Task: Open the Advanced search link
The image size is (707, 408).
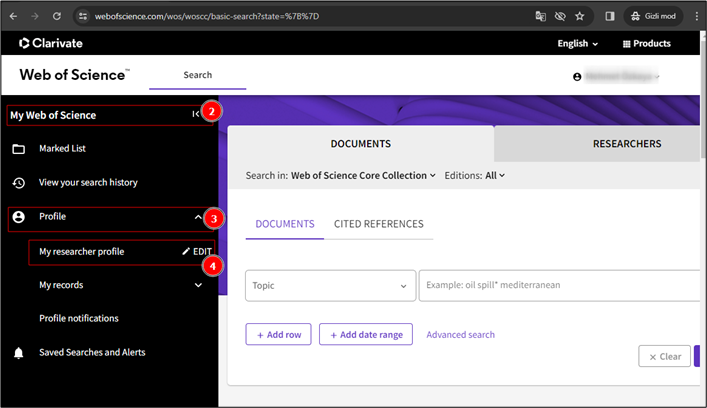Action: click(460, 335)
